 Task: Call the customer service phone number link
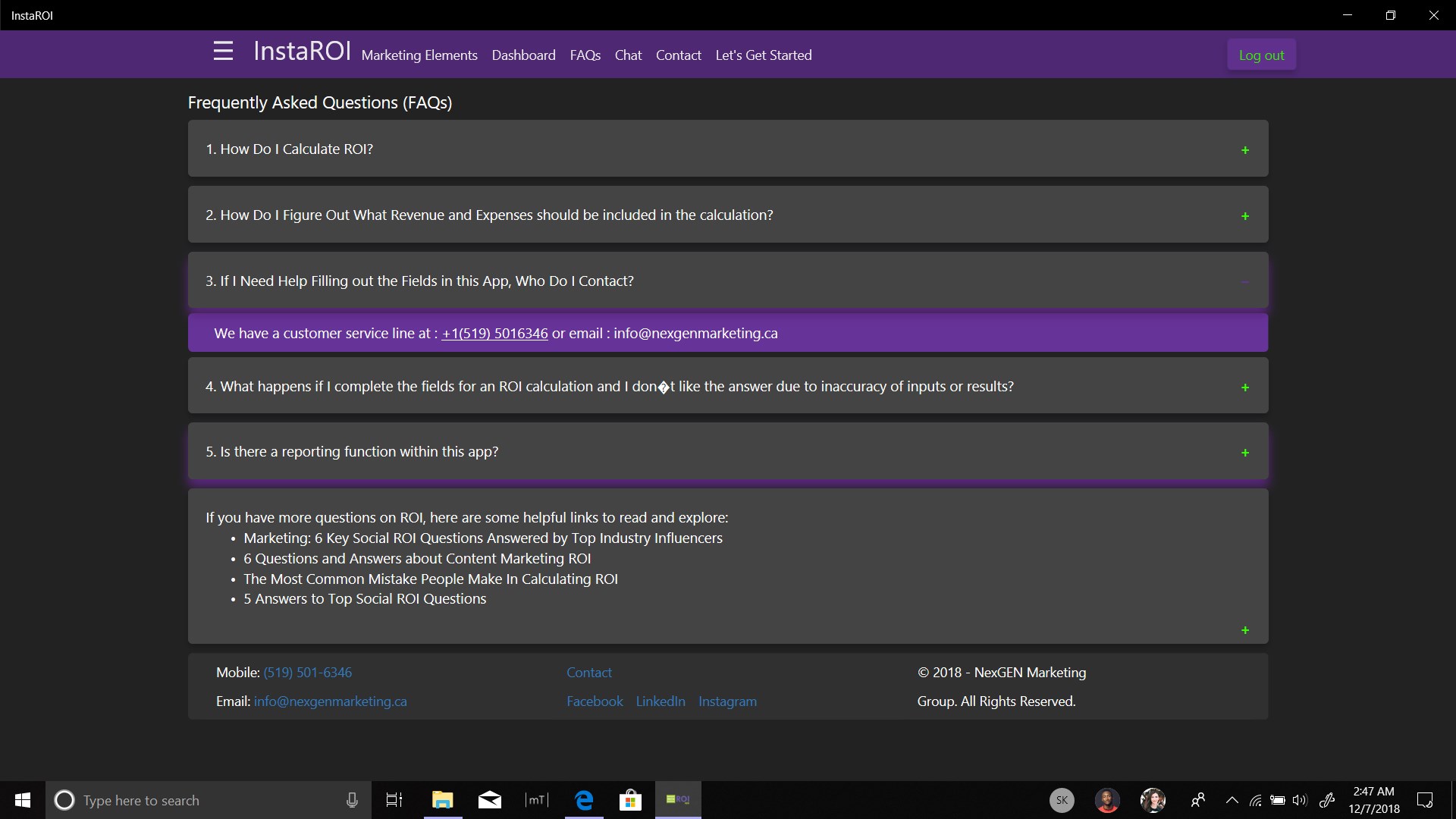pos(494,334)
